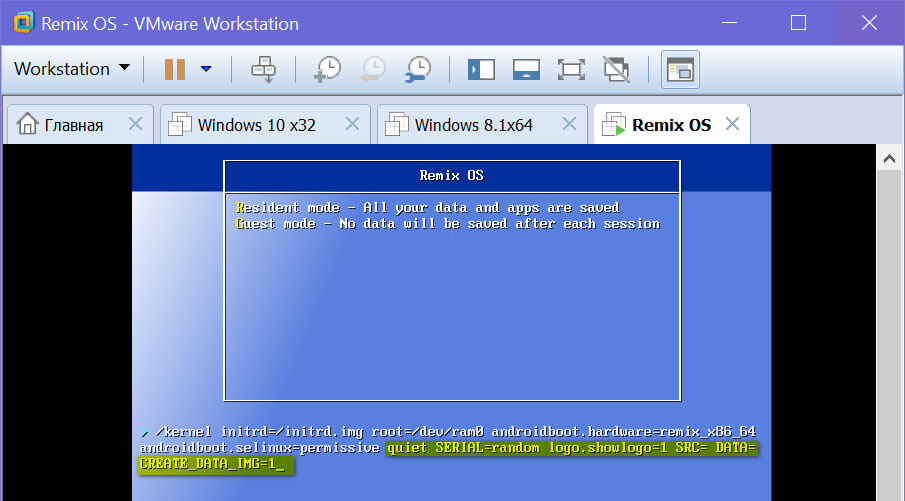Image resolution: width=905 pixels, height=501 pixels.
Task: Toggle Unity mode icon
Action: pyautogui.click(x=616, y=69)
